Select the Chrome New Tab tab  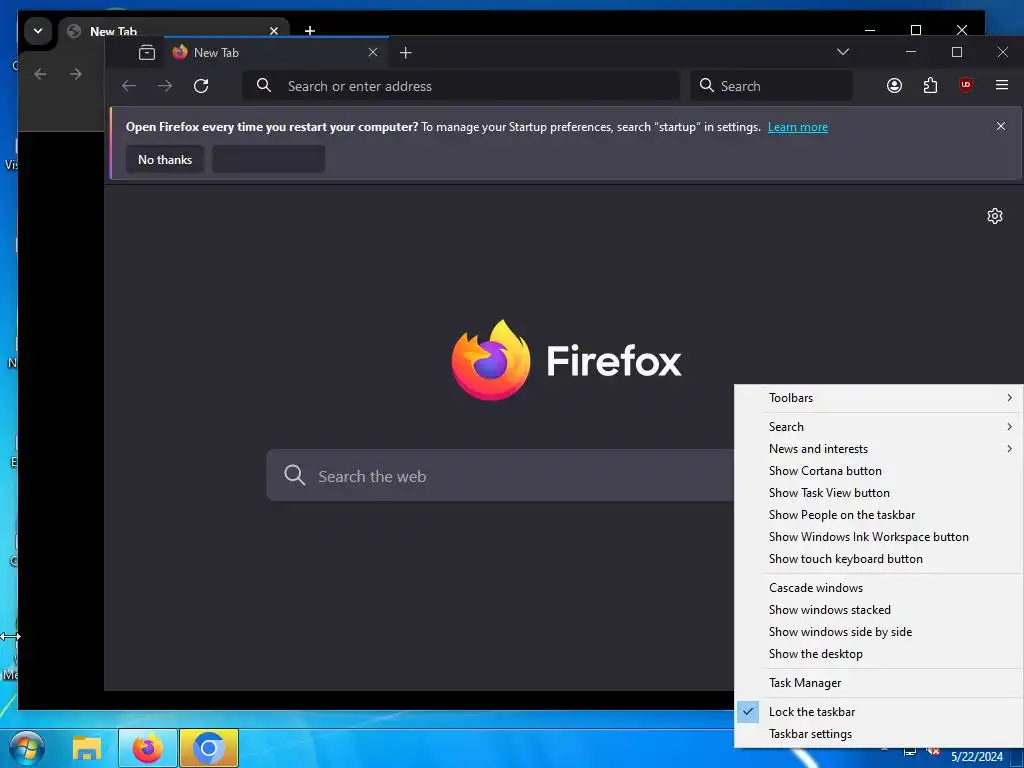[174, 31]
